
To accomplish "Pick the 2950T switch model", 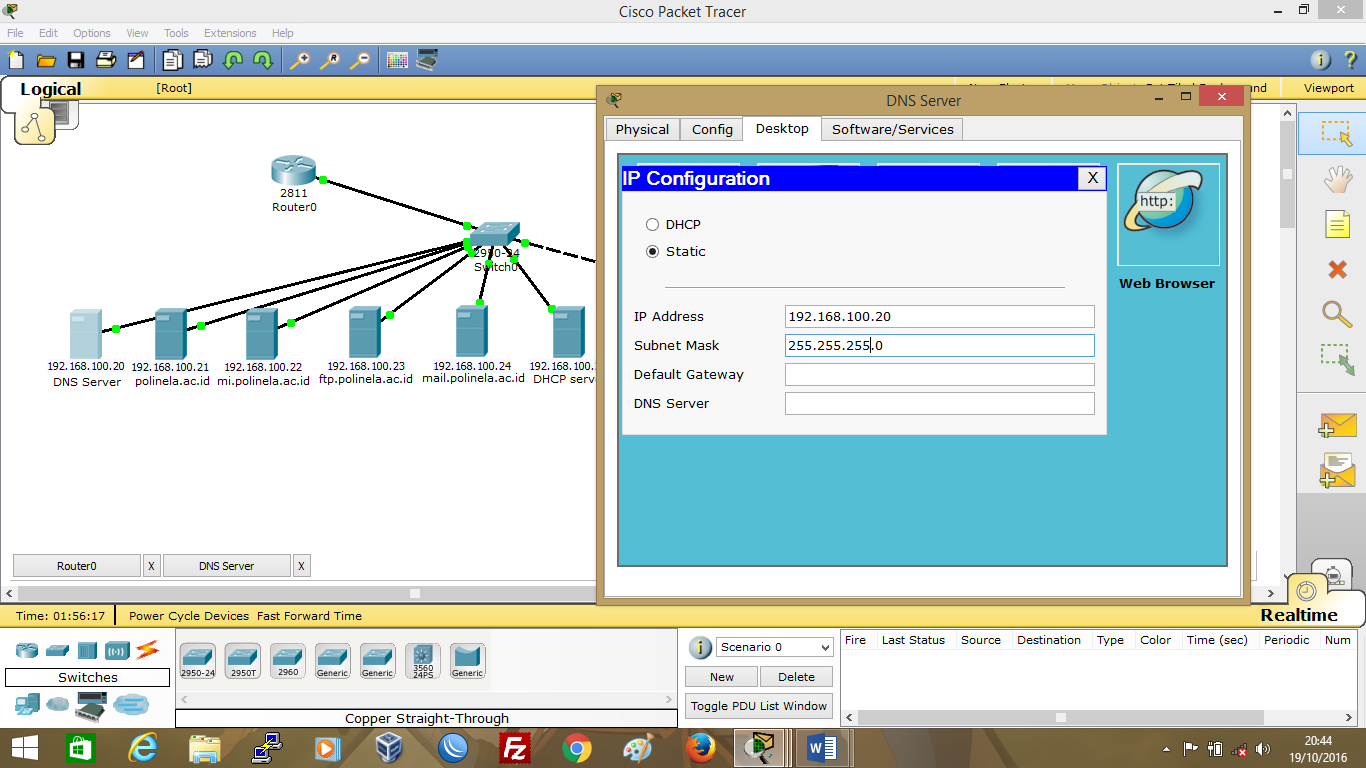I will click(243, 660).
